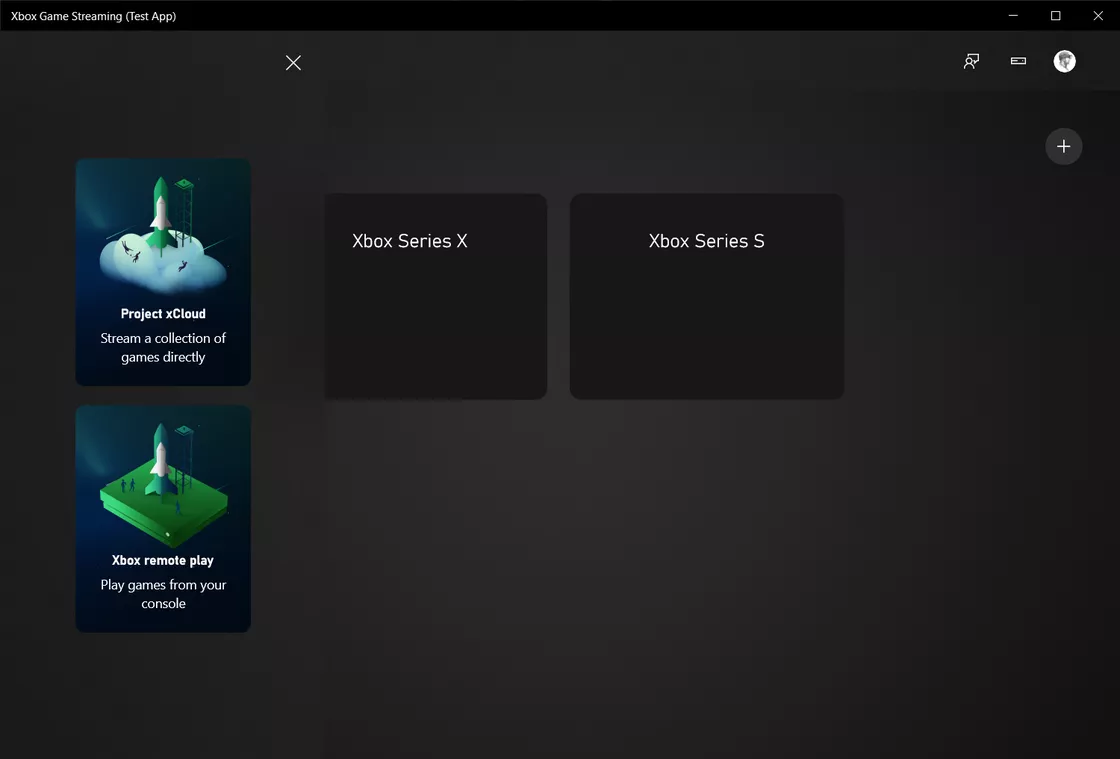Click the console/gamepad icon near profile
The image size is (1120, 759).
(x=1017, y=61)
